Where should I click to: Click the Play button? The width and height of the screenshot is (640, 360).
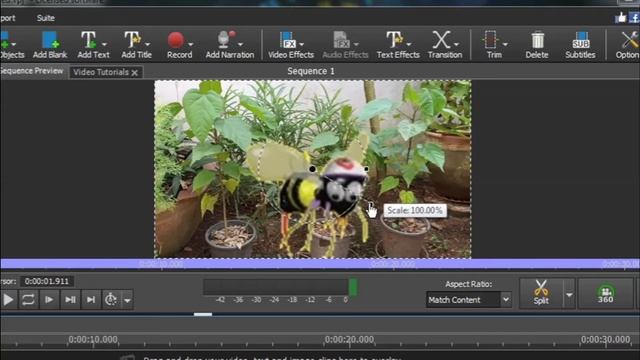pyautogui.click(x=8, y=300)
